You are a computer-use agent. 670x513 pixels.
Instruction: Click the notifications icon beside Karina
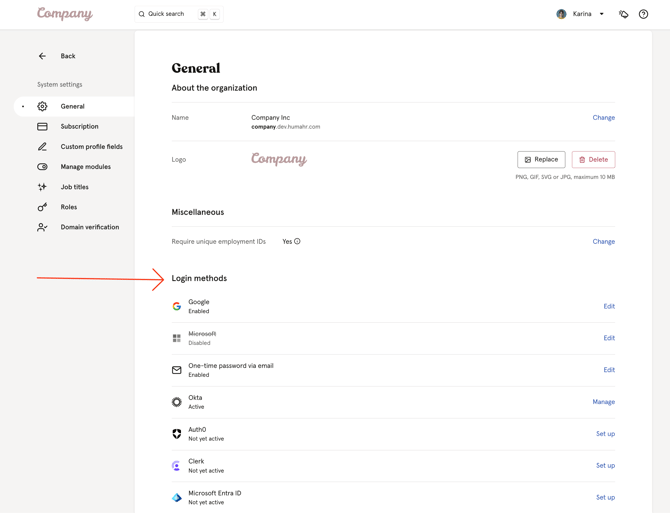623,14
